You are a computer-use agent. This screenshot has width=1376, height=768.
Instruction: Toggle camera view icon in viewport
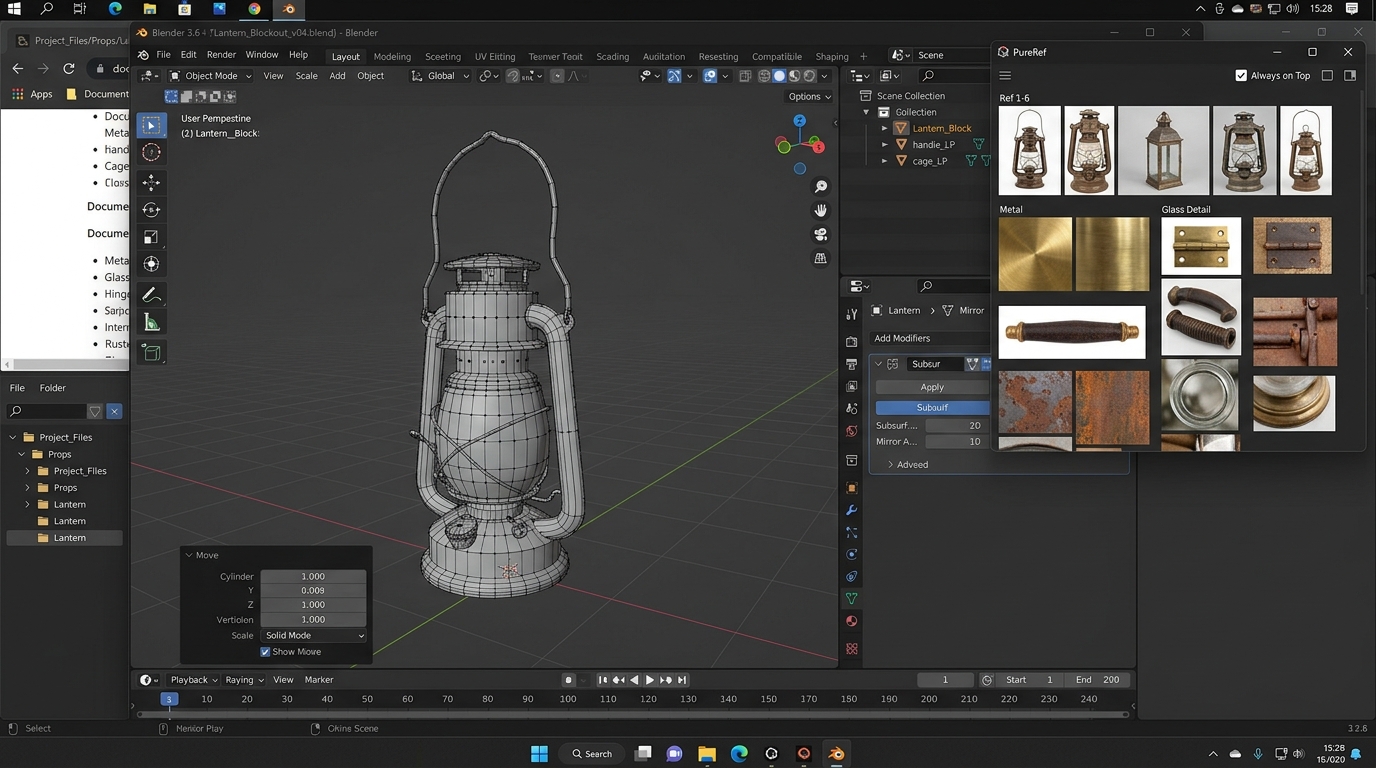coord(821,234)
